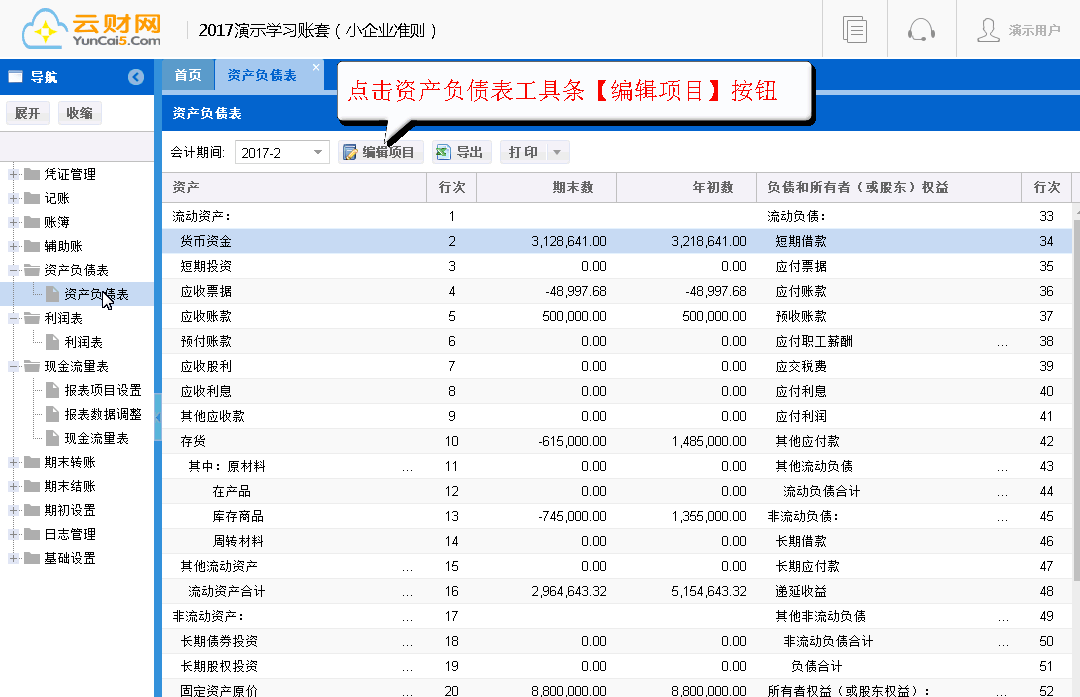Collapse the 现金流量表 folder node
This screenshot has width=1080, height=697.
coord(12,366)
